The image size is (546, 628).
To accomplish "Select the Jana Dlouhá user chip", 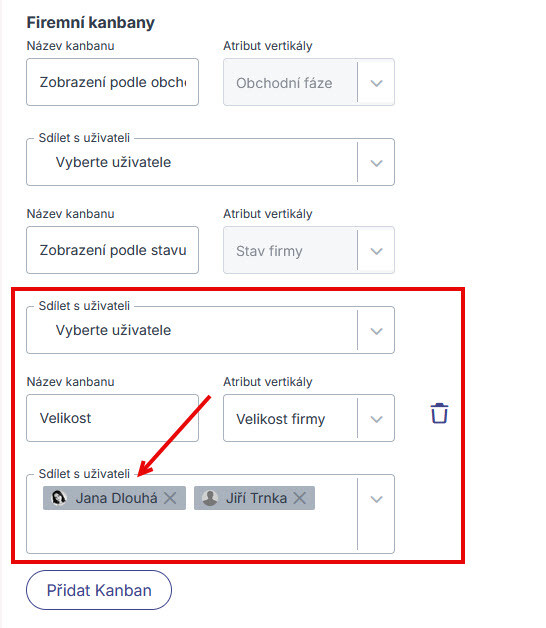I will 114,498.
